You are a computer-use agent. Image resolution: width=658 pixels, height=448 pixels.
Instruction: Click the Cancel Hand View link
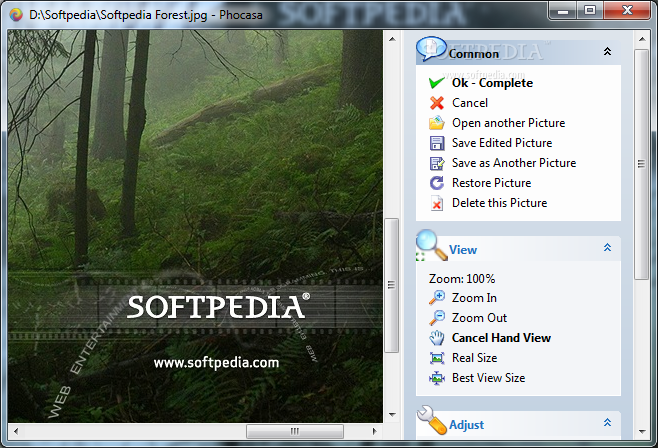(x=501, y=338)
